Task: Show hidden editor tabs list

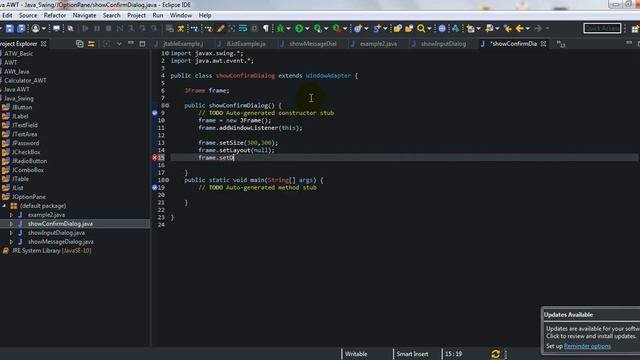Action: coord(561,44)
